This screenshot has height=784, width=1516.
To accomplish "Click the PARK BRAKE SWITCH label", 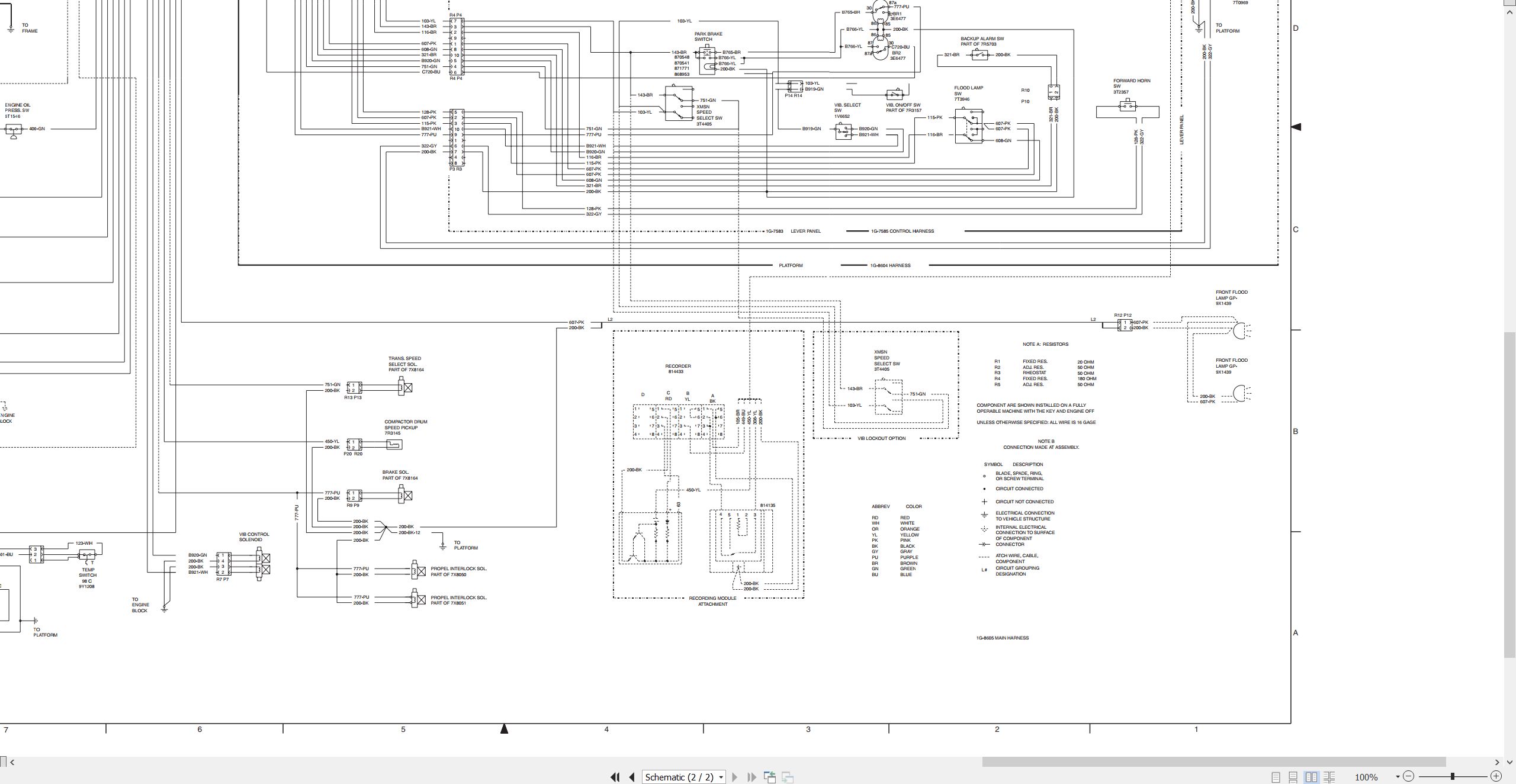I will coord(708,37).
